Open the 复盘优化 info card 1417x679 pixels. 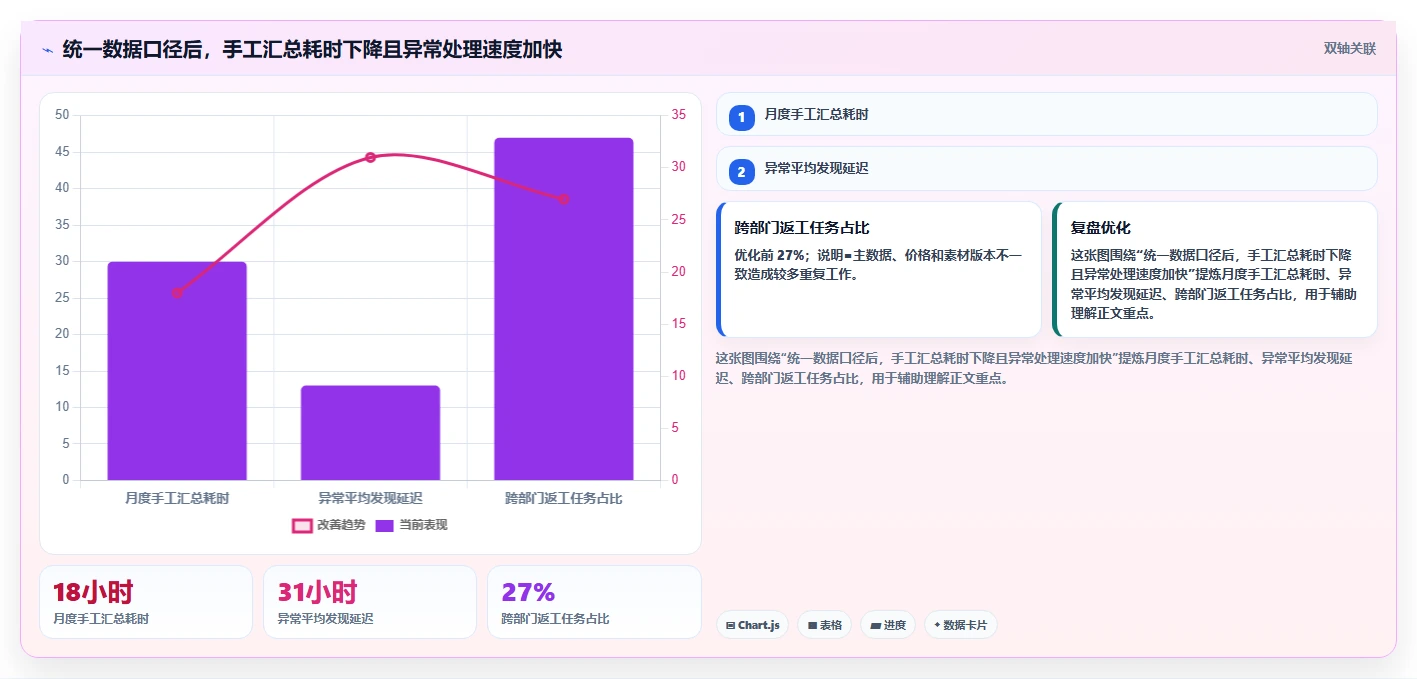tap(1215, 270)
